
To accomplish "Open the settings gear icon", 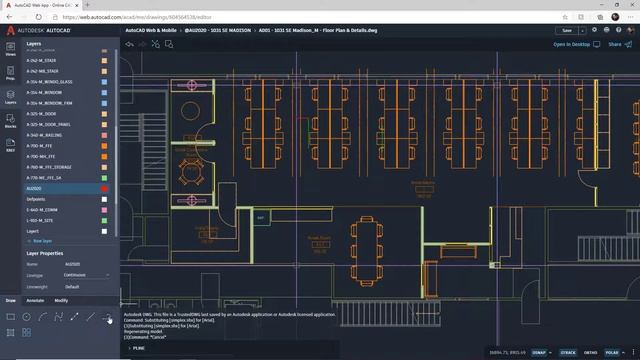I will [594, 30].
